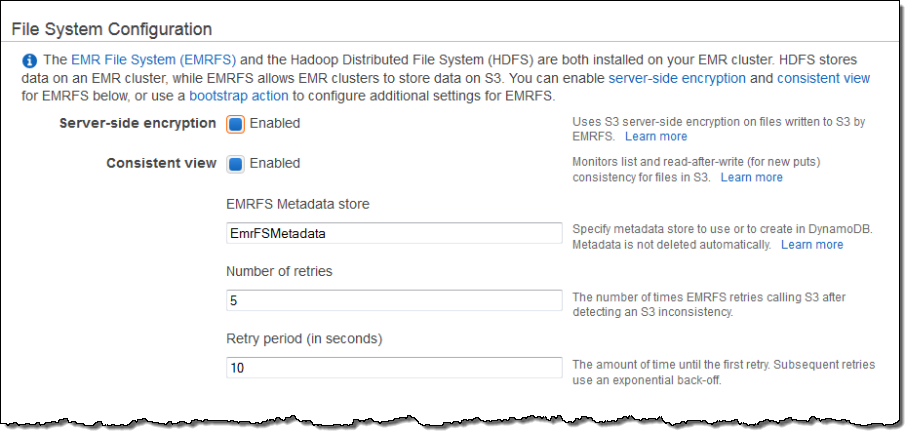This screenshot has height=436, width=910.
Task: Click the blue info icon
Action: pos(29,60)
